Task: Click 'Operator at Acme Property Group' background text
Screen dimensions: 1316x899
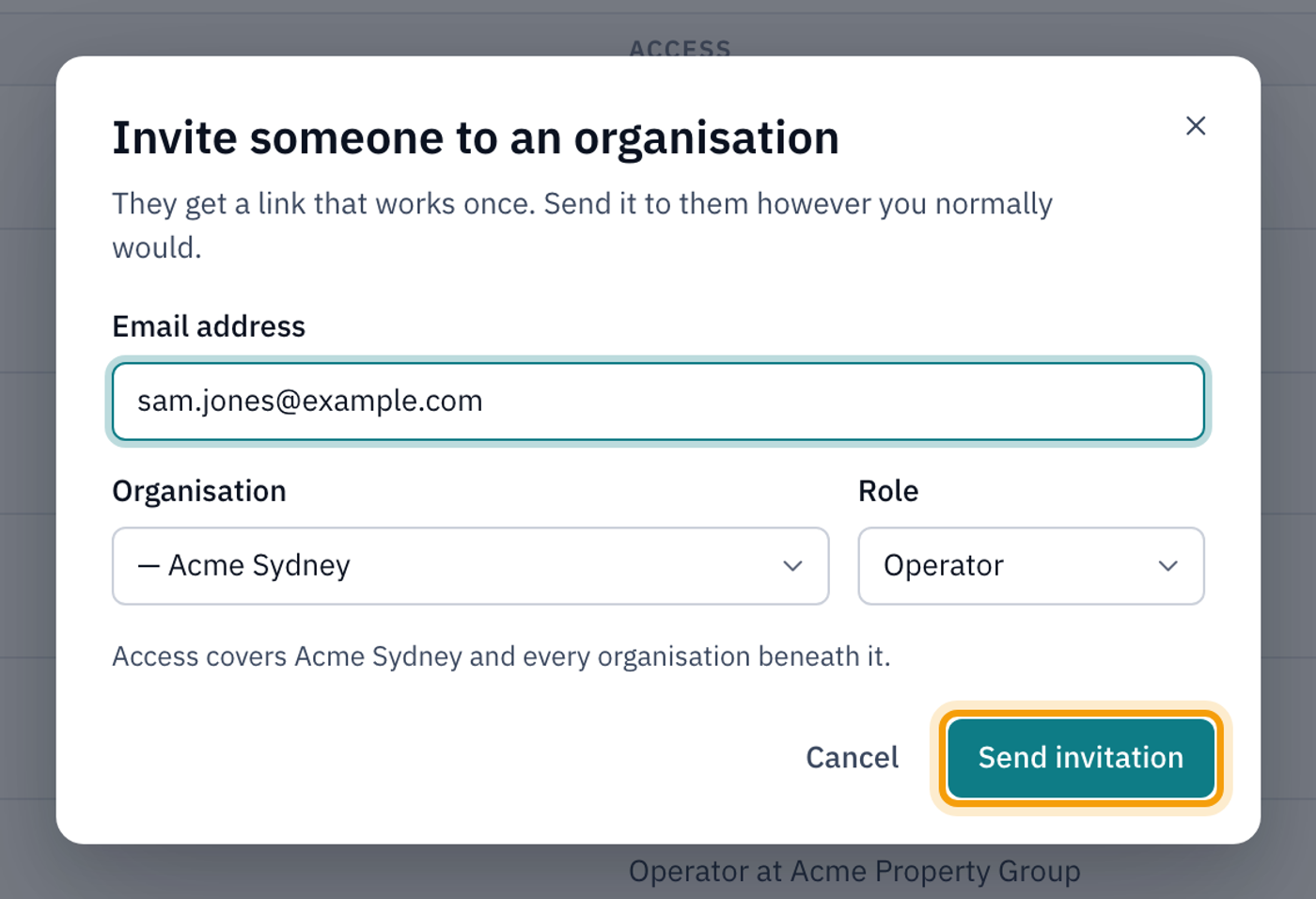Action: pos(854,872)
